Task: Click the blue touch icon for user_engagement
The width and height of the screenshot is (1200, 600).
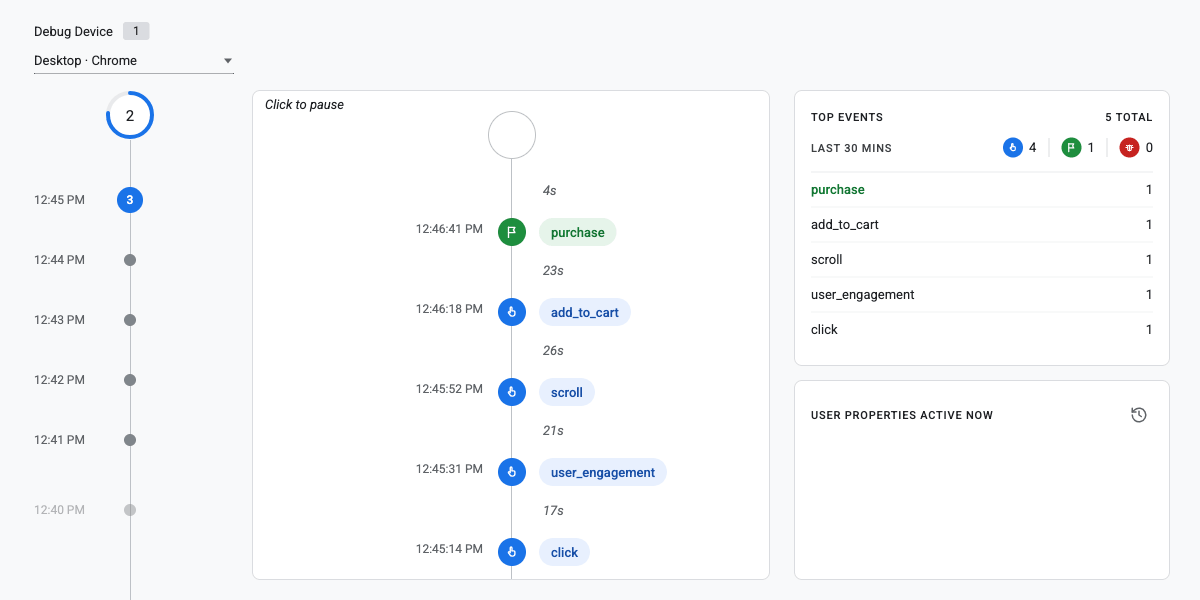Action: coord(512,472)
